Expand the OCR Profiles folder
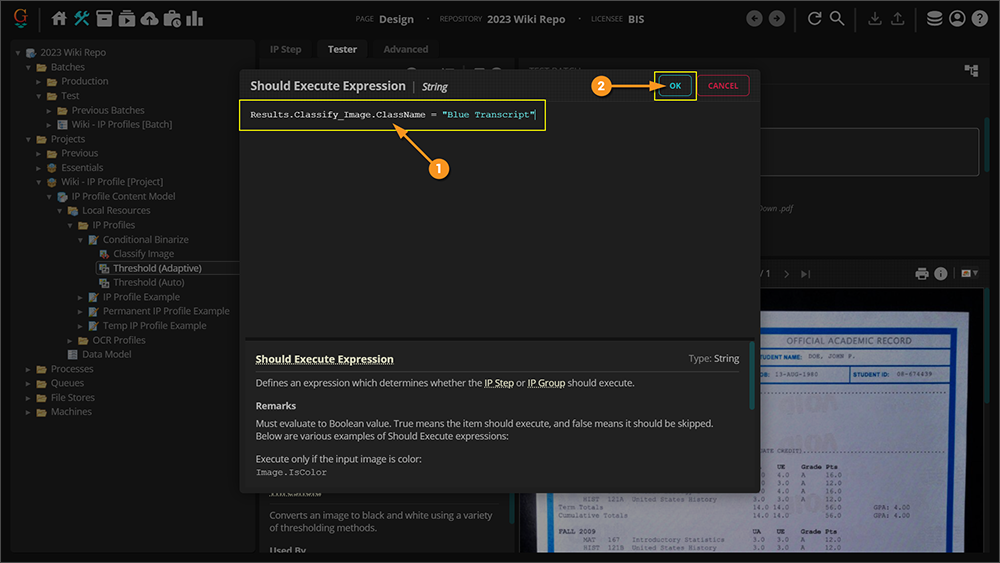The height and width of the screenshot is (563, 1000). [x=70, y=340]
